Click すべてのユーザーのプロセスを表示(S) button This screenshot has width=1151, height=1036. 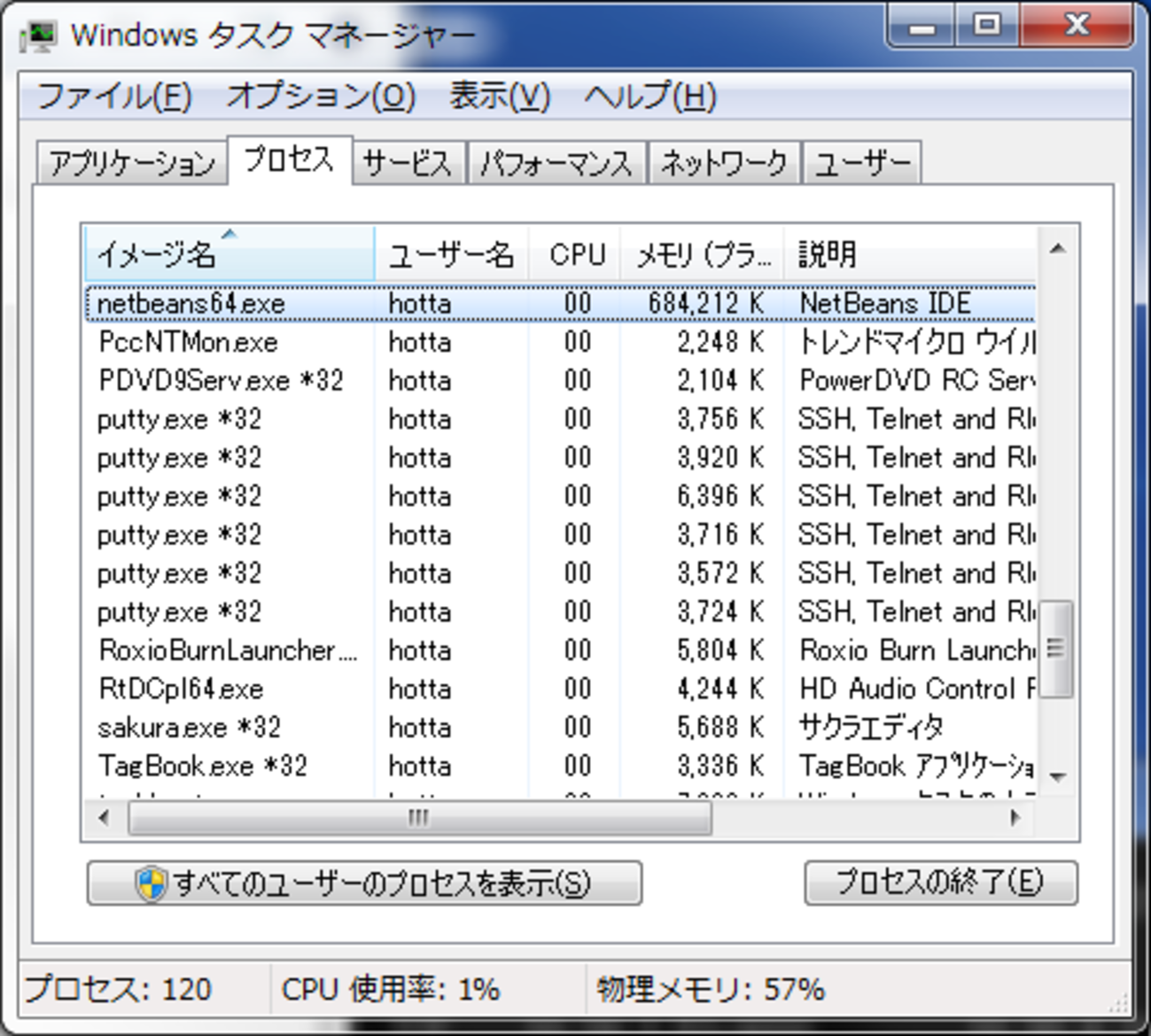[364, 883]
